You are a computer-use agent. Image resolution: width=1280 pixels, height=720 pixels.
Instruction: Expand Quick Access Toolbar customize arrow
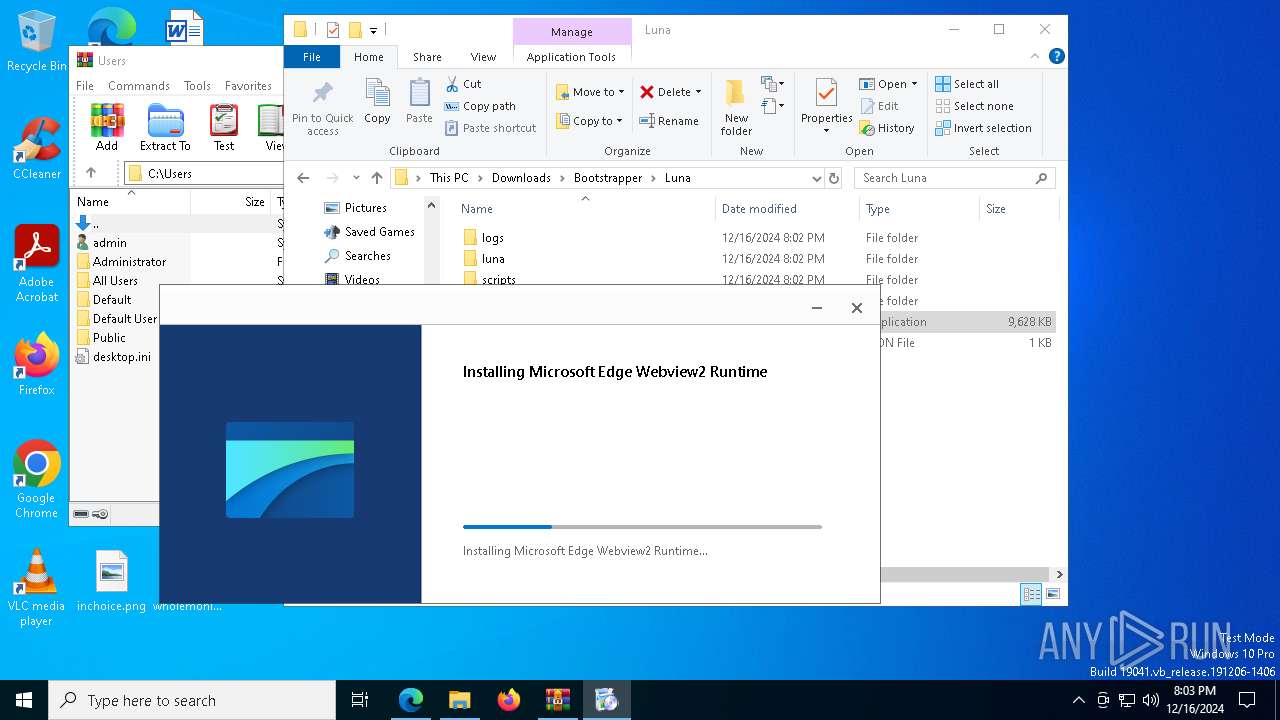[x=374, y=30]
